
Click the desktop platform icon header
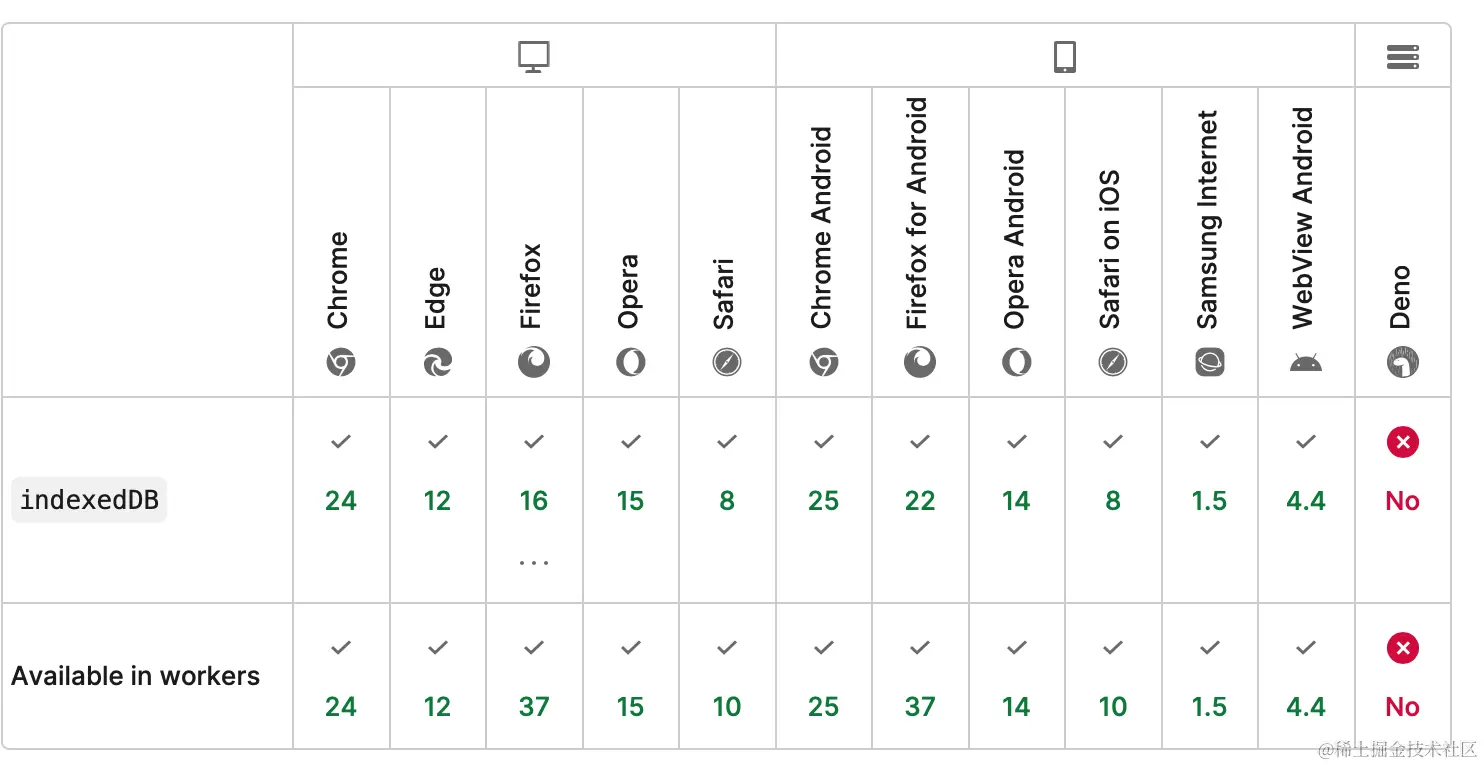534,57
